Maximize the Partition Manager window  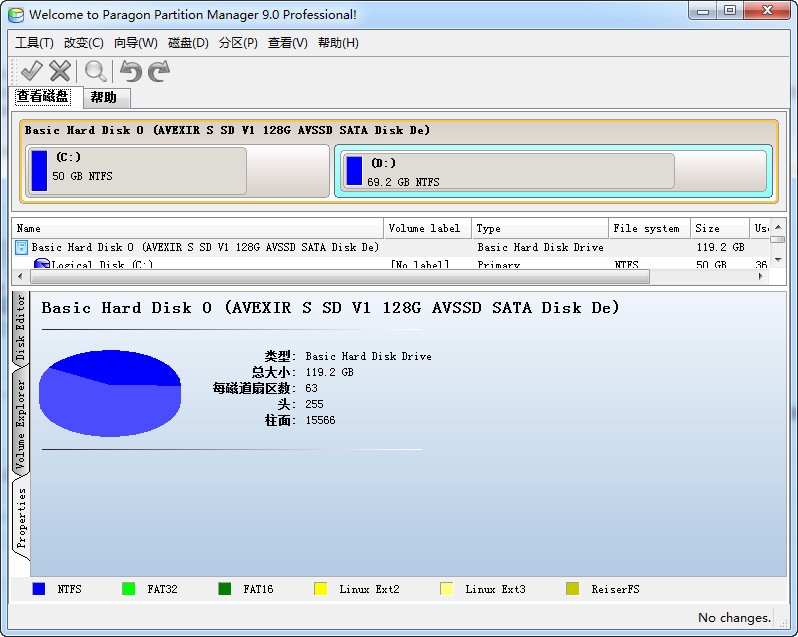click(730, 11)
